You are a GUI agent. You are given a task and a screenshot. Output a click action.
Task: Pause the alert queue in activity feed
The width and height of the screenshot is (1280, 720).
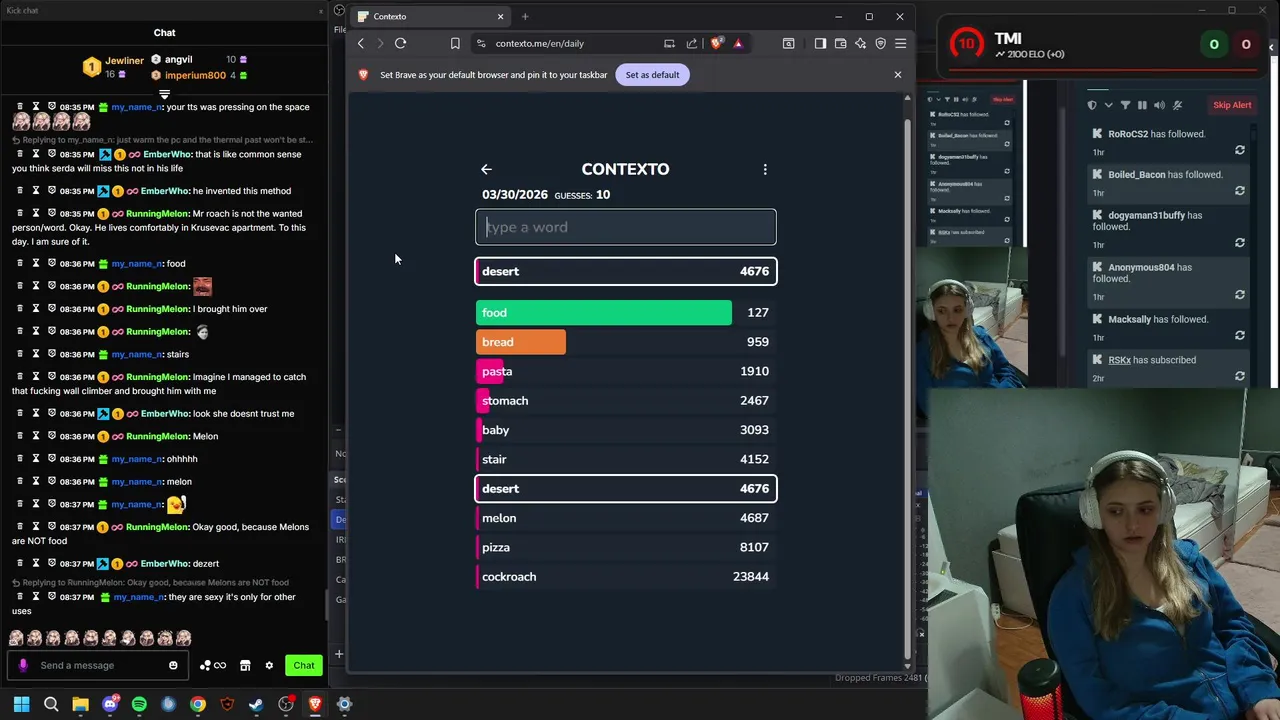[1142, 105]
